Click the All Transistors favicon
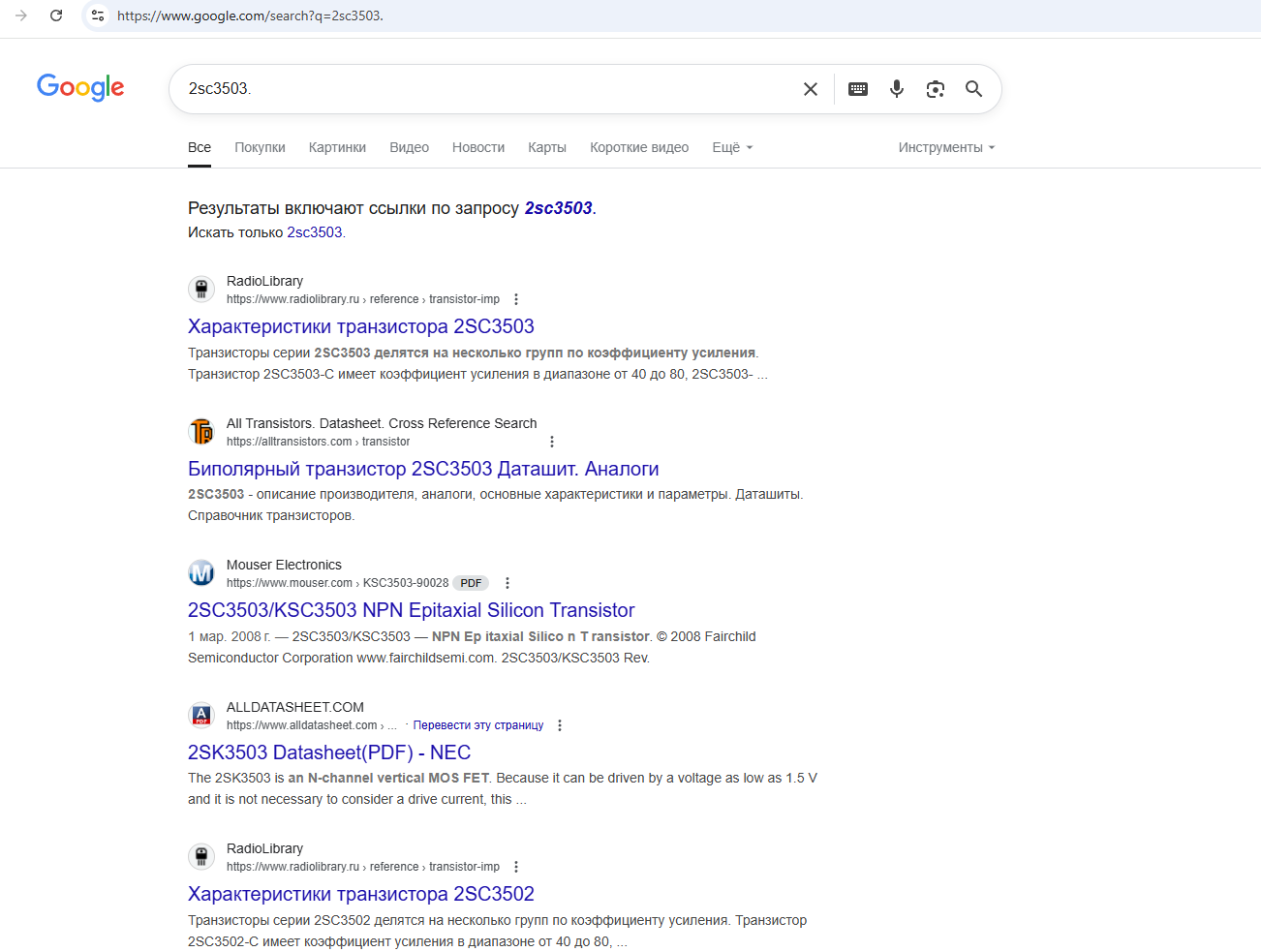Image resolution: width=1261 pixels, height=952 pixels. pos(201,431)
